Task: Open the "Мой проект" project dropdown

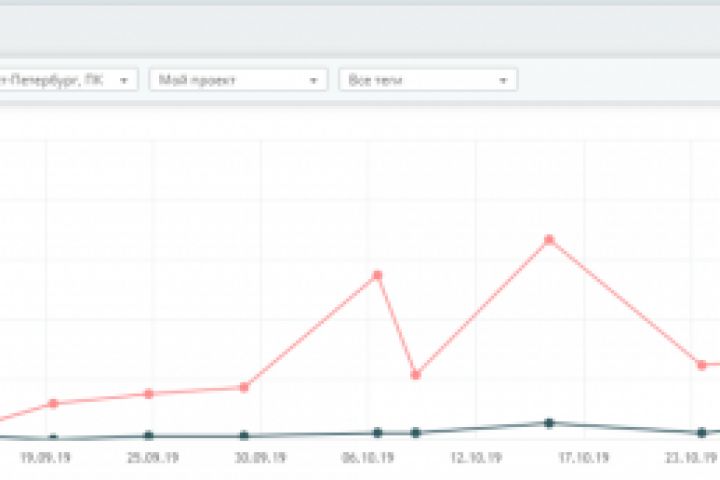Action: [x=238, y=80]
